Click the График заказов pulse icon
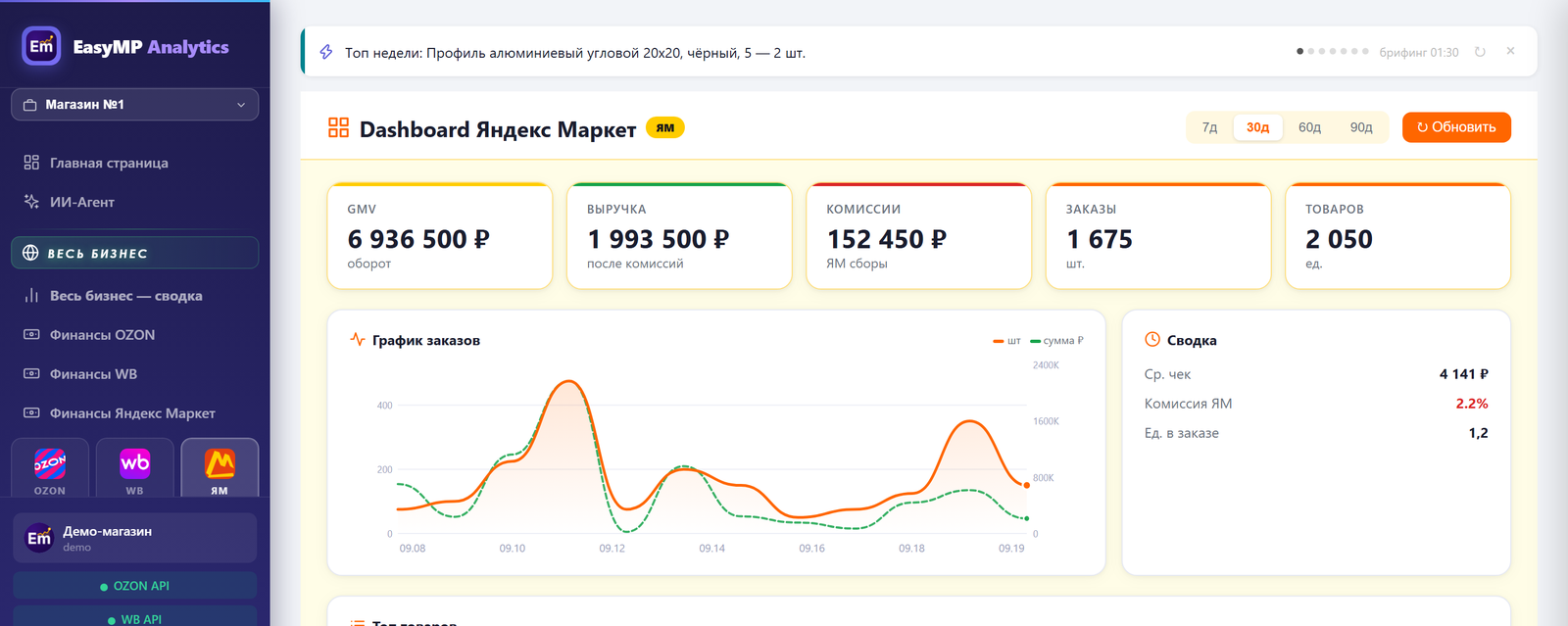The image size is (1568, 626). [x=358, y=340]
